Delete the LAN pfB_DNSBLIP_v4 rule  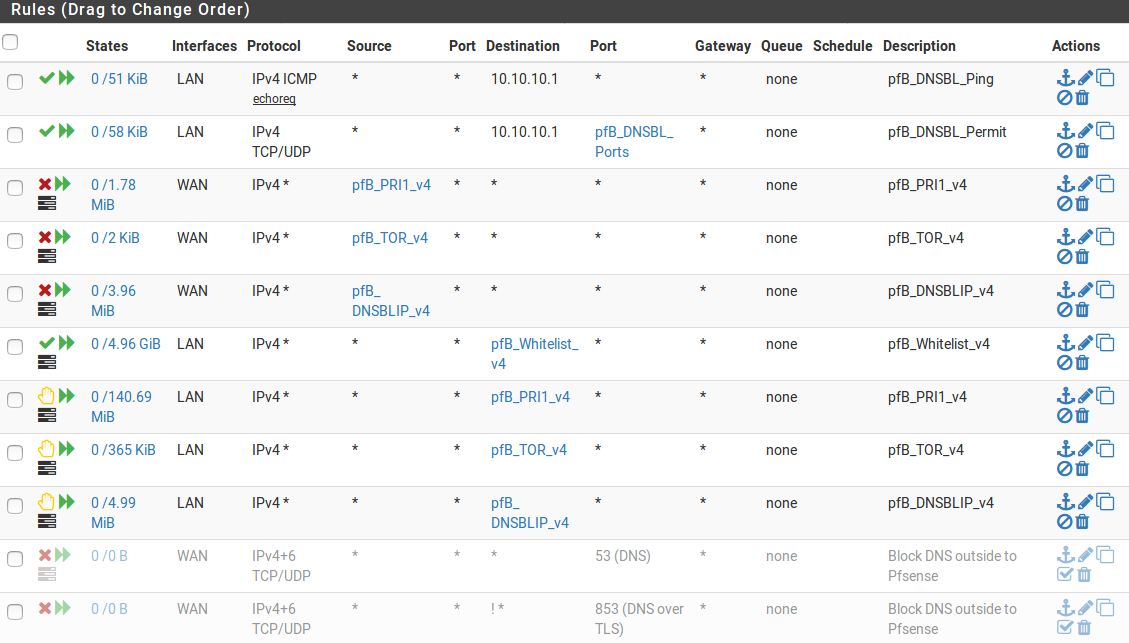coord(1082,522)
